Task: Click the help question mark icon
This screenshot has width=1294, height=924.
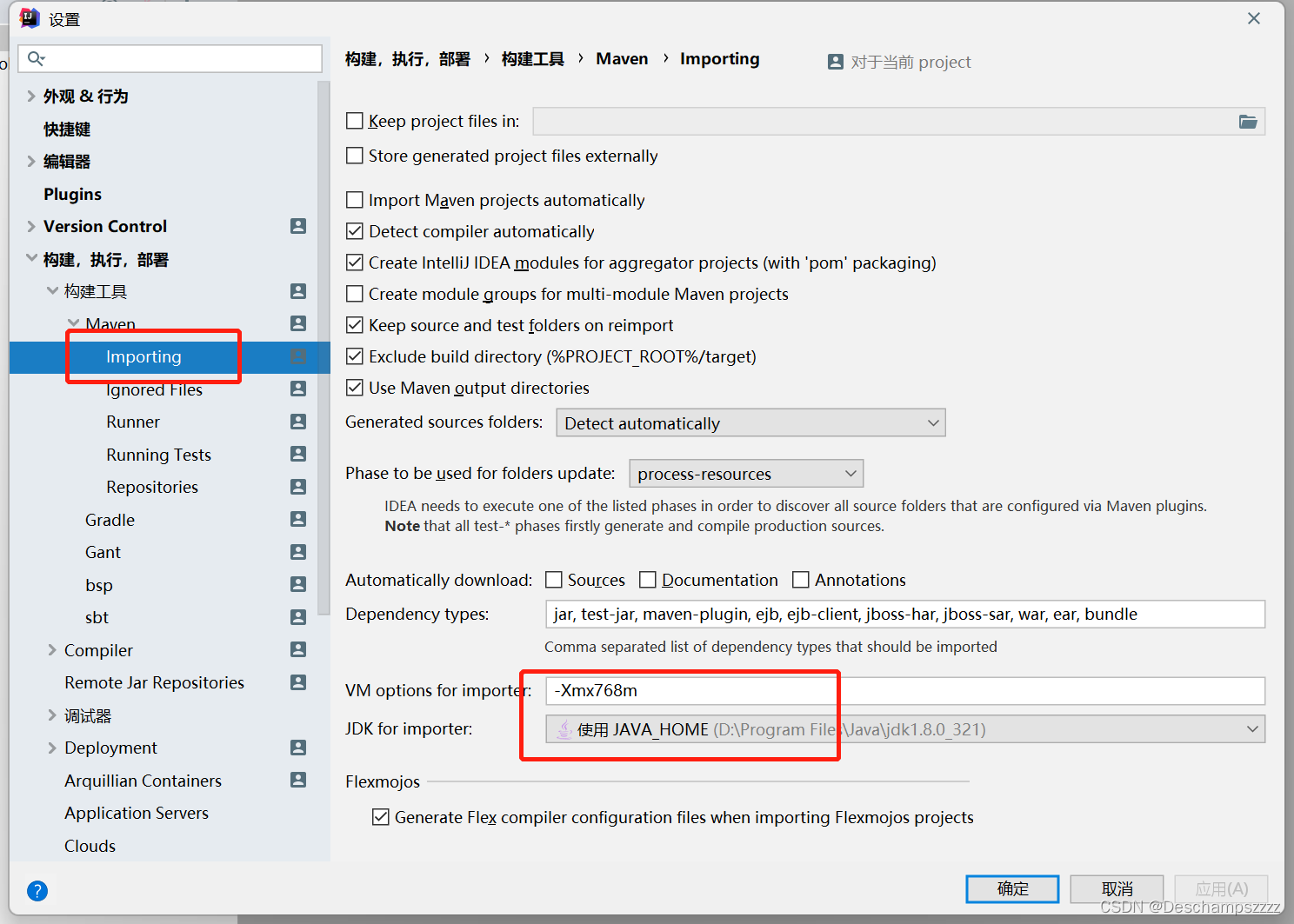Action: (x=37, y=891)
